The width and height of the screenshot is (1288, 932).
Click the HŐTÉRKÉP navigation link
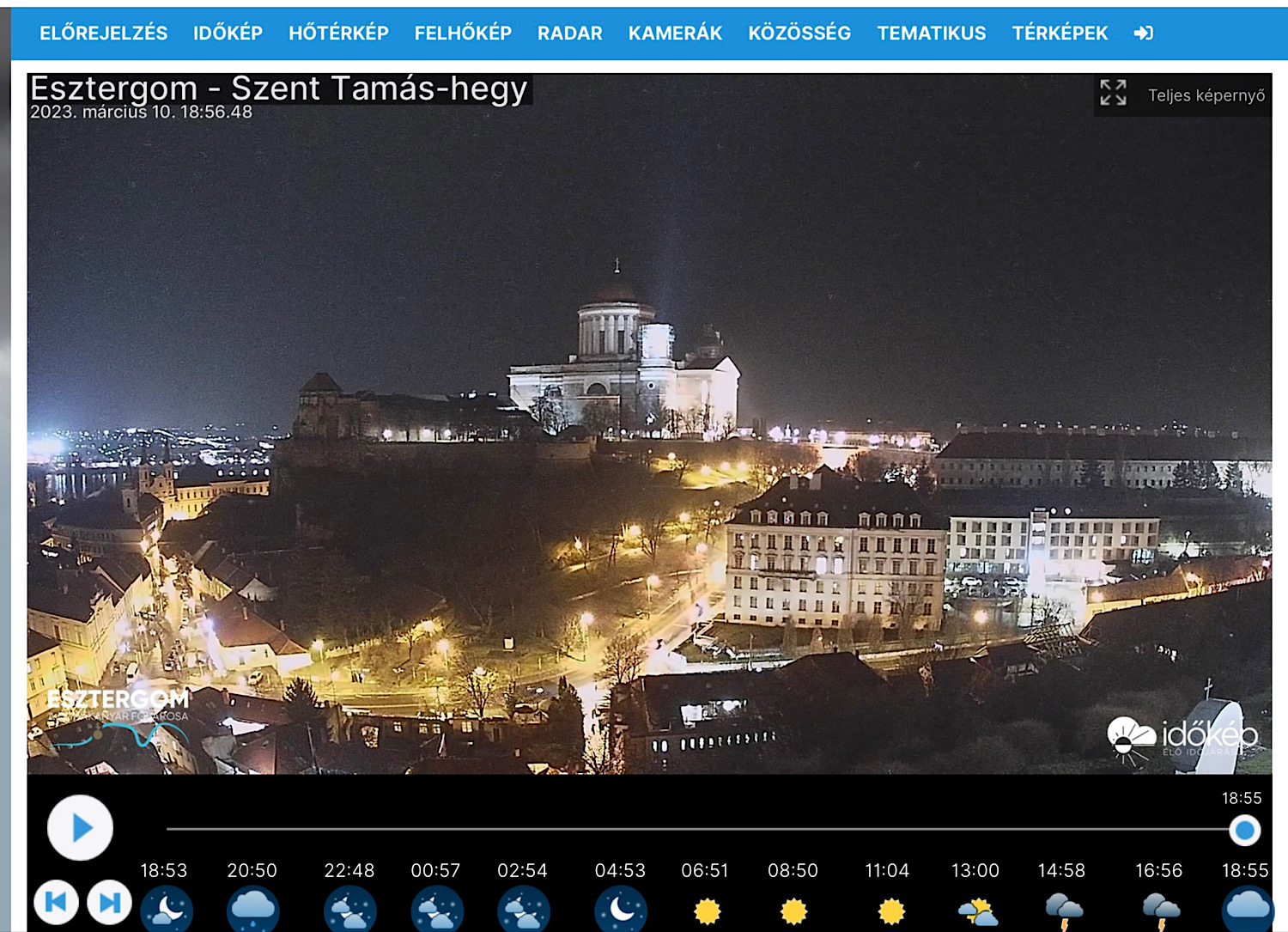(338, 34)
